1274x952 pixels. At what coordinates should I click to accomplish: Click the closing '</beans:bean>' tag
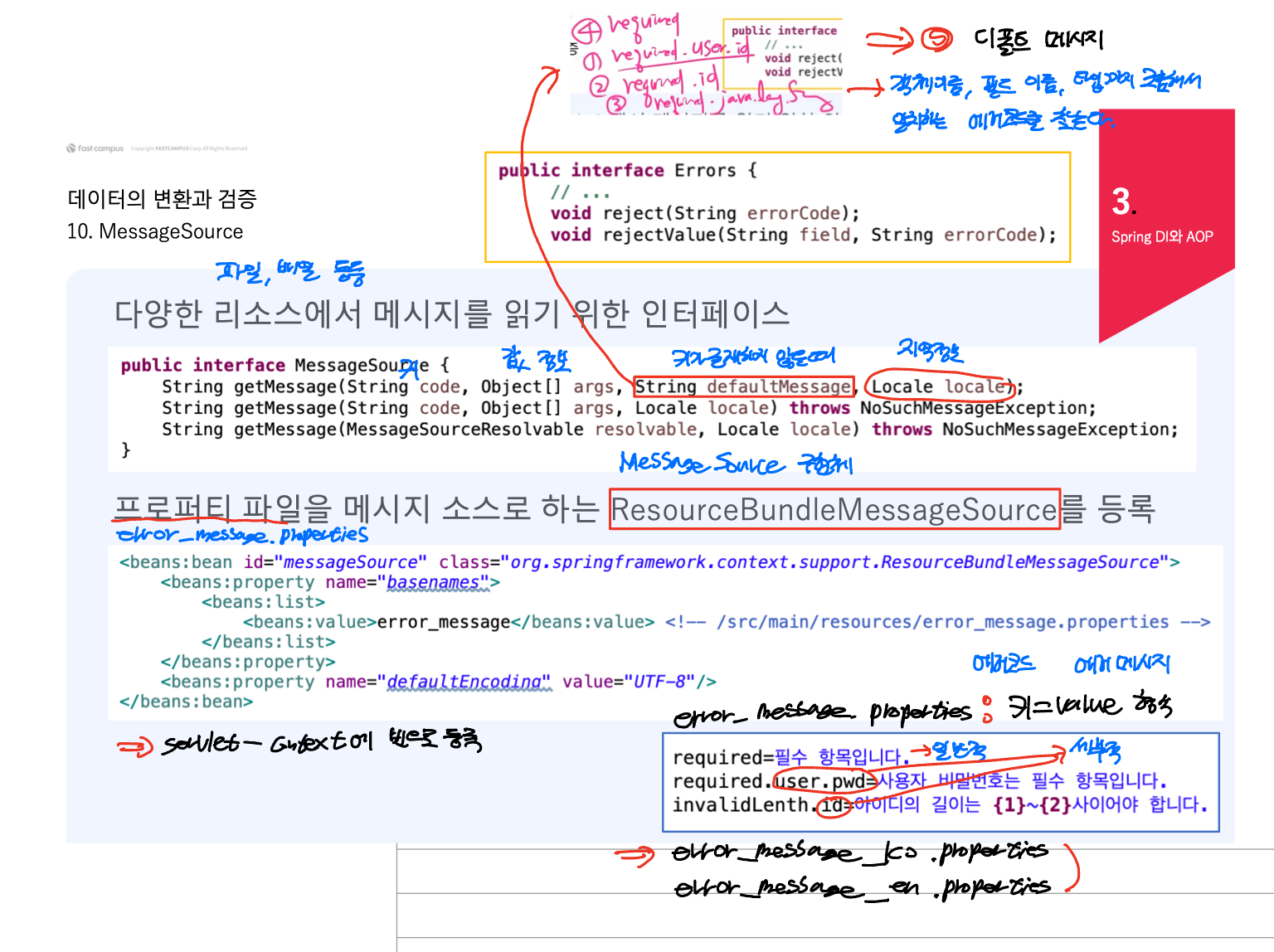pyautogui.click(x=186, y=702)
